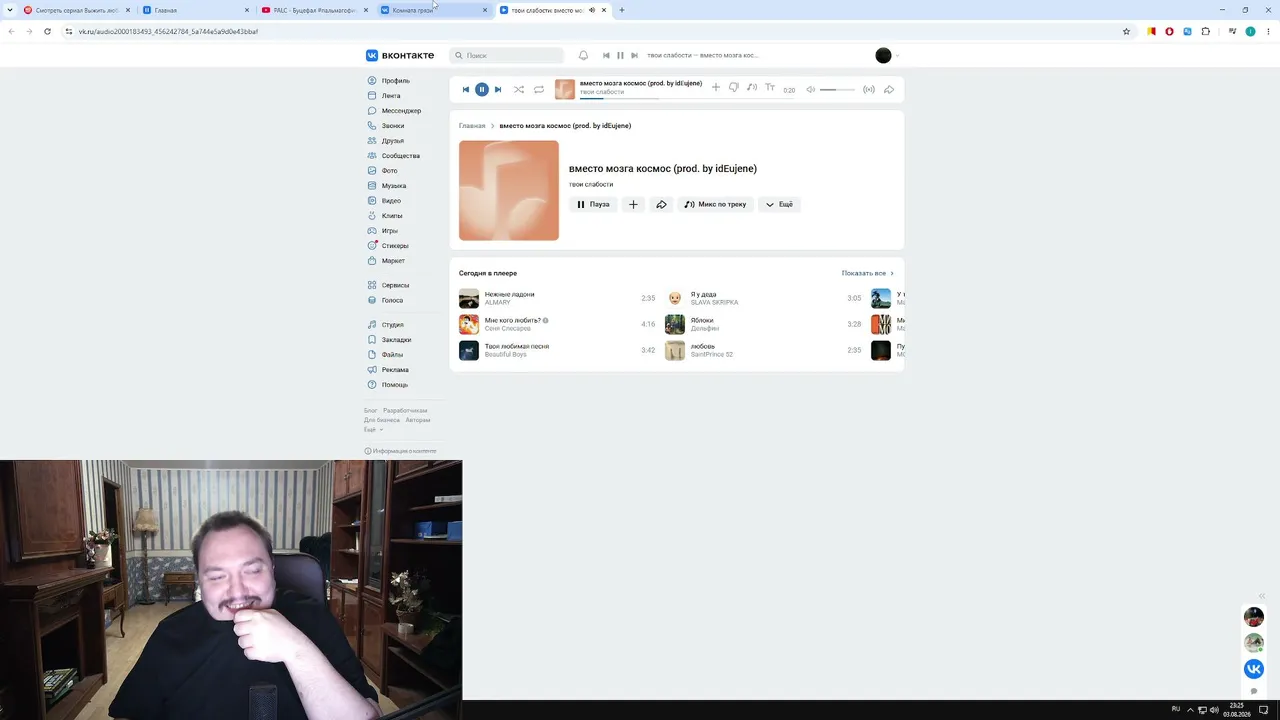
Task: Mute the player volume speaker icon
Action: click(811, 90)
